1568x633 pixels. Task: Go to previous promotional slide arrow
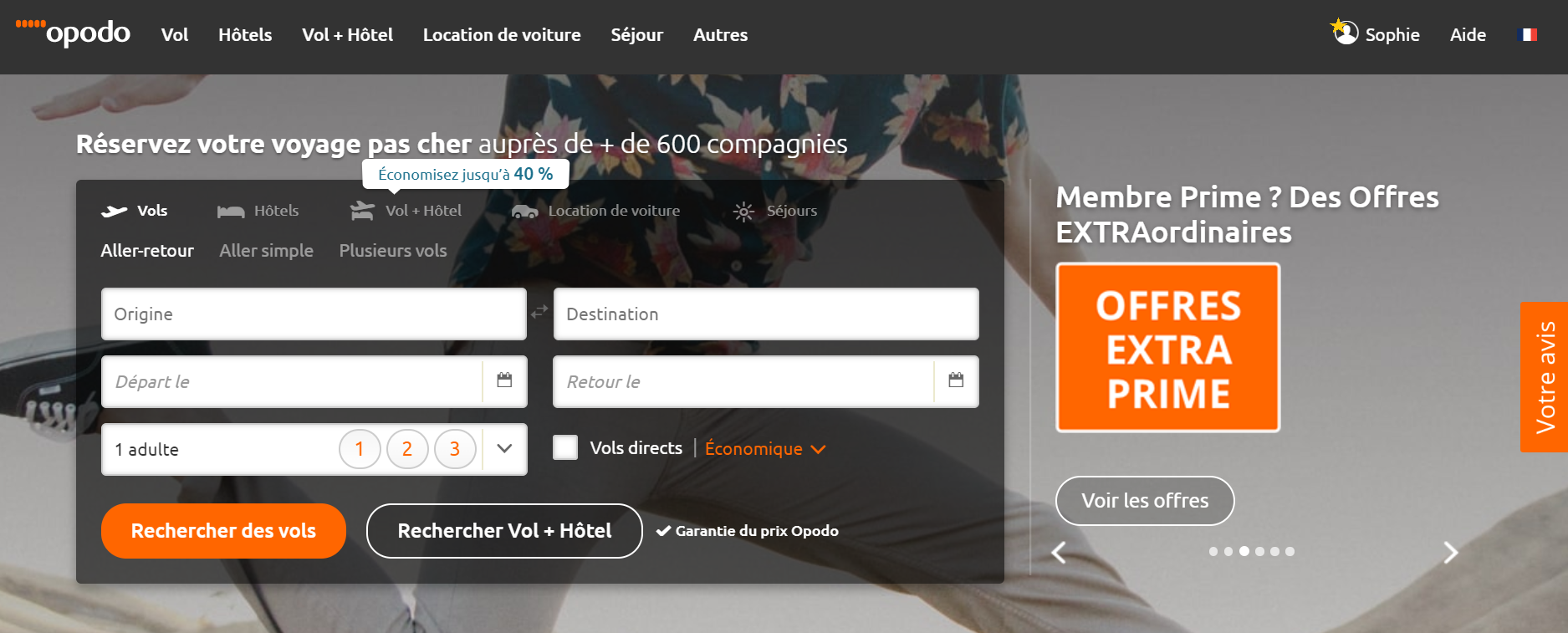[x=1059, y=553]
